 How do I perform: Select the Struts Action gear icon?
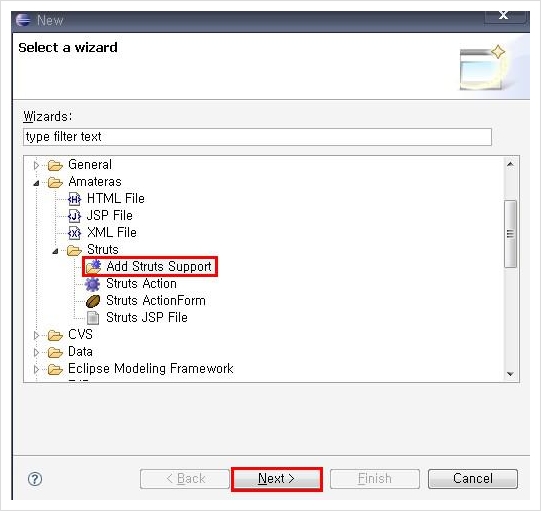tap(92, 284)
